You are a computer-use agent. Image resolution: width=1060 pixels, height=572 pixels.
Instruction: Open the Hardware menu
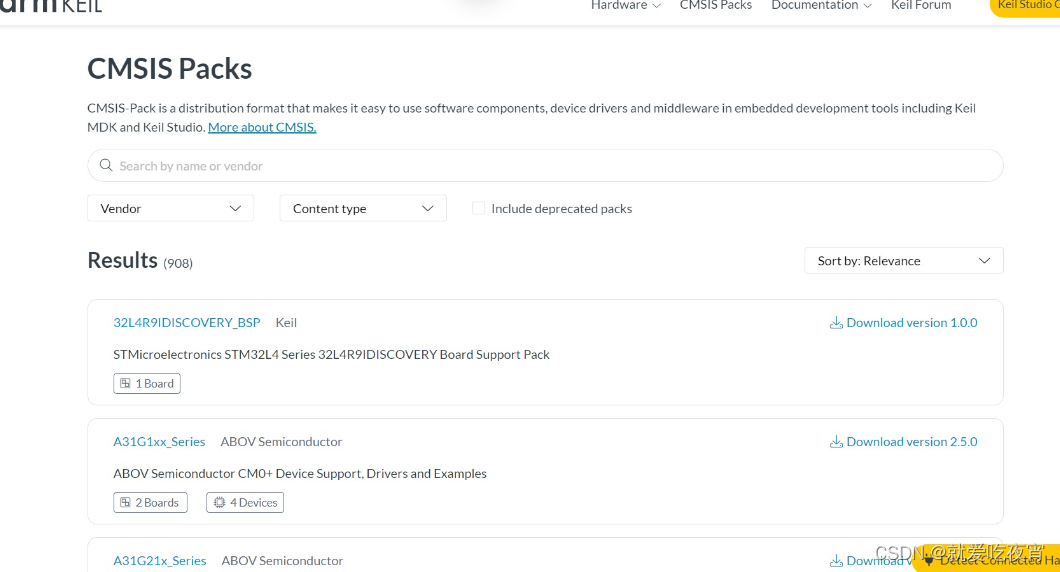tap(625, 5)
